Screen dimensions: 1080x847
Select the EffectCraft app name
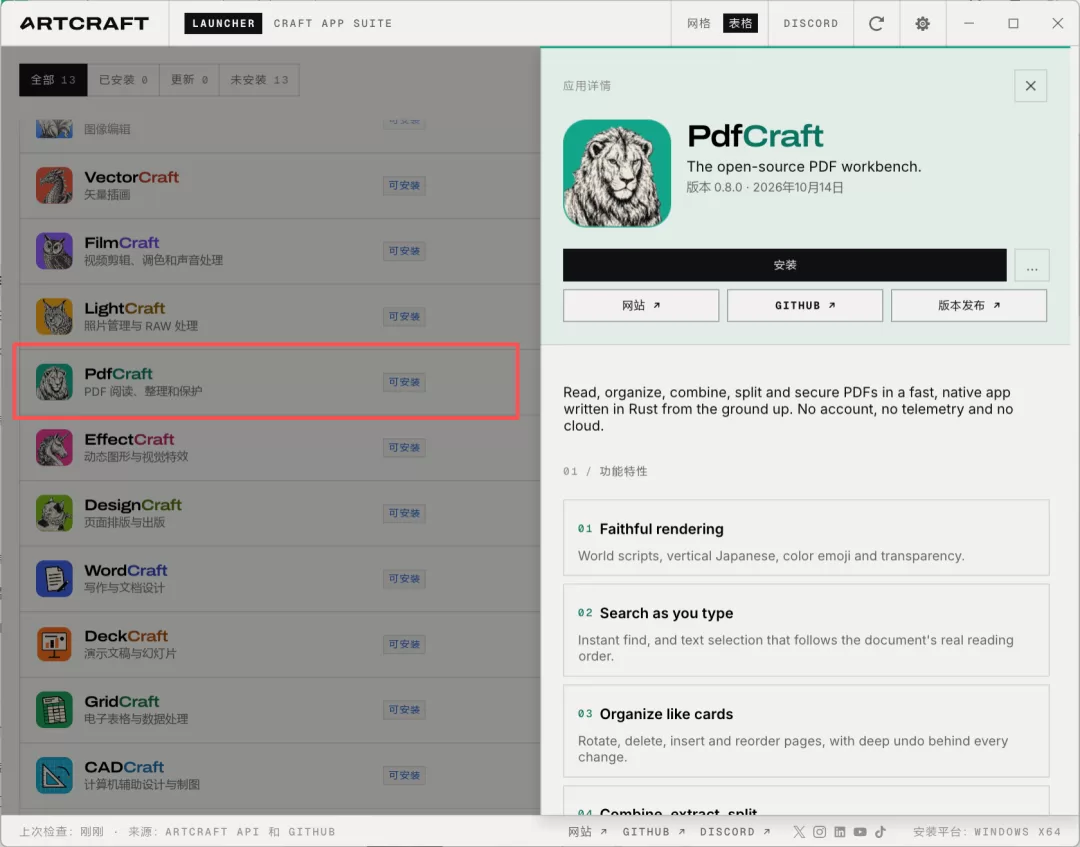[129, 439]
